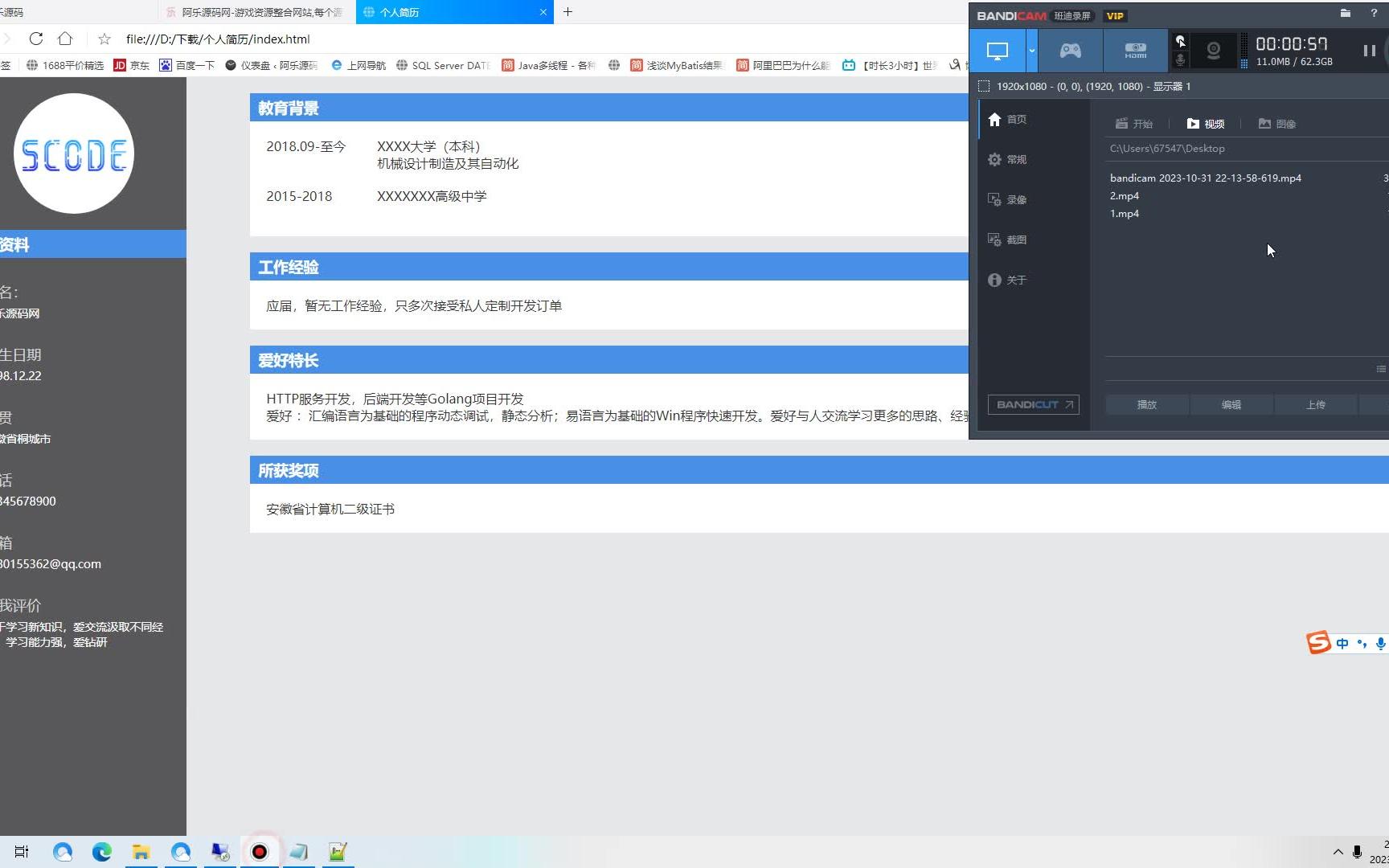Open the 录像 settings in Bandicam sidebar
This screenshot has height=868, width=1389.
click(x=1008, y=199)
